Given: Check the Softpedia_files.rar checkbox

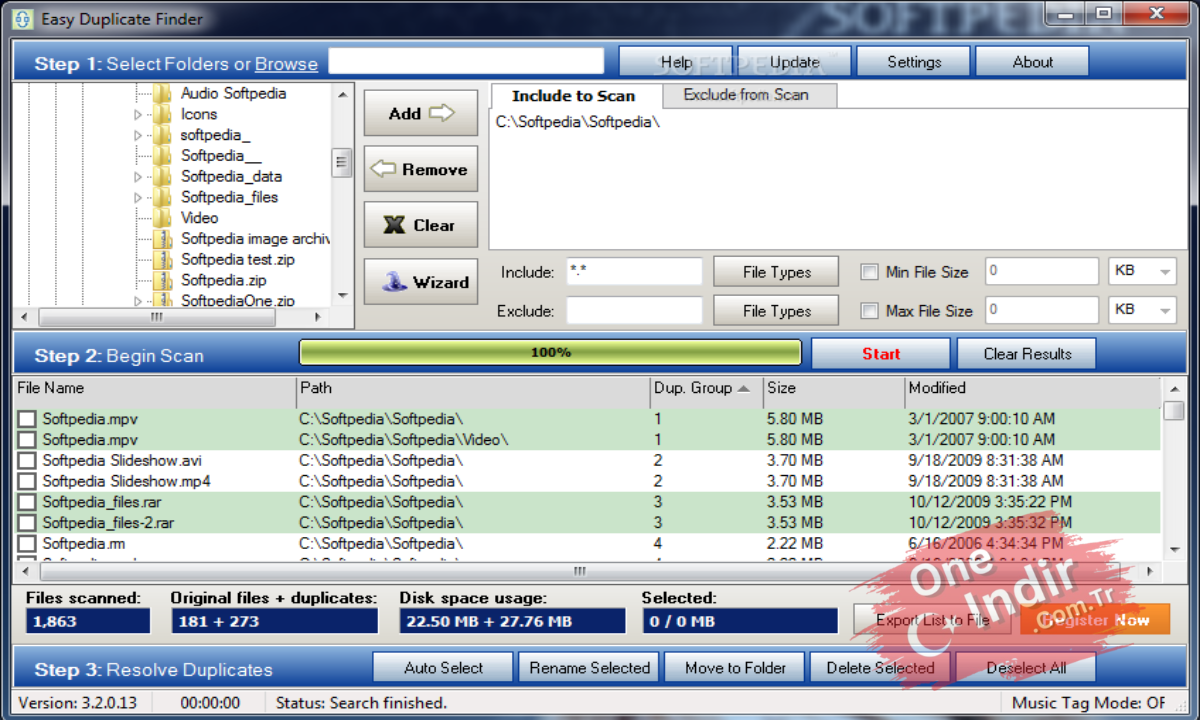Looking at the screenshot, I should (x=27, y=502).
